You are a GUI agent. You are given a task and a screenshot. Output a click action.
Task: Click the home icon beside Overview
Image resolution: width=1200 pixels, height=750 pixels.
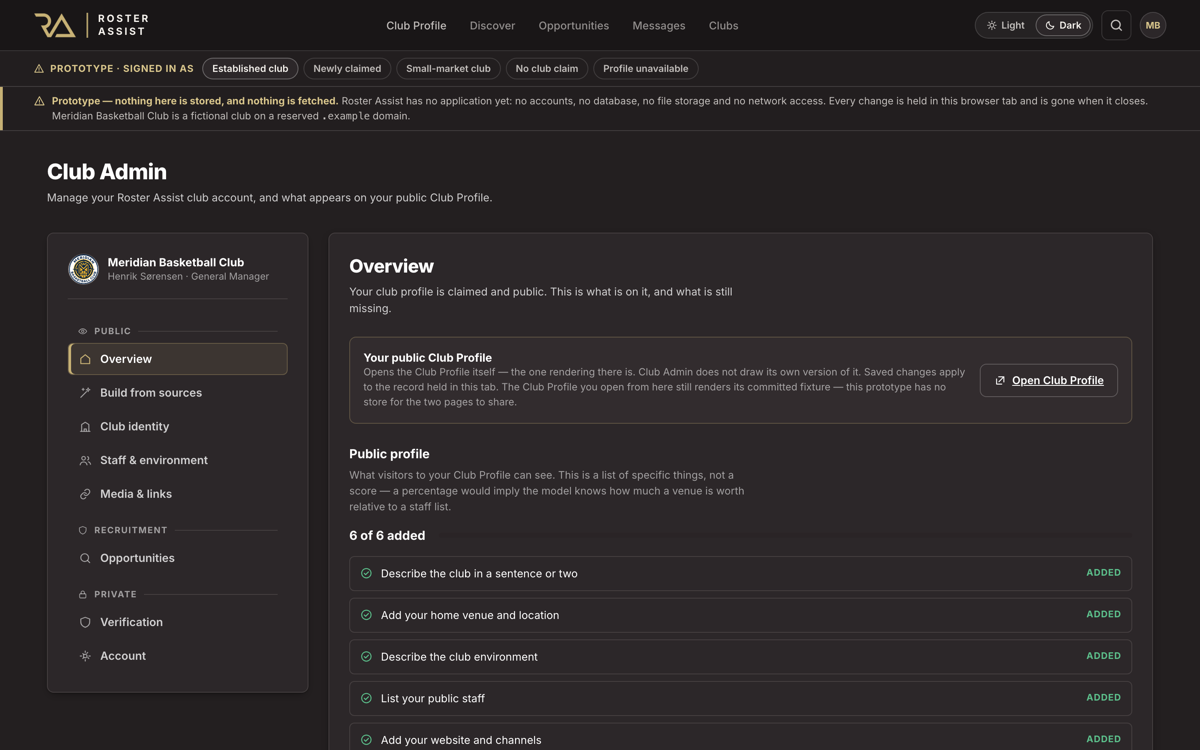(85, 359)
